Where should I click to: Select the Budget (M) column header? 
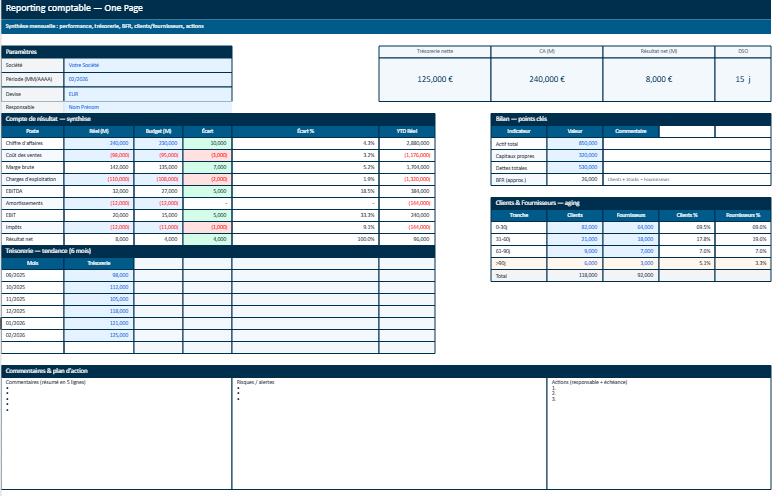pyautogui.click(x=158, y=131)
